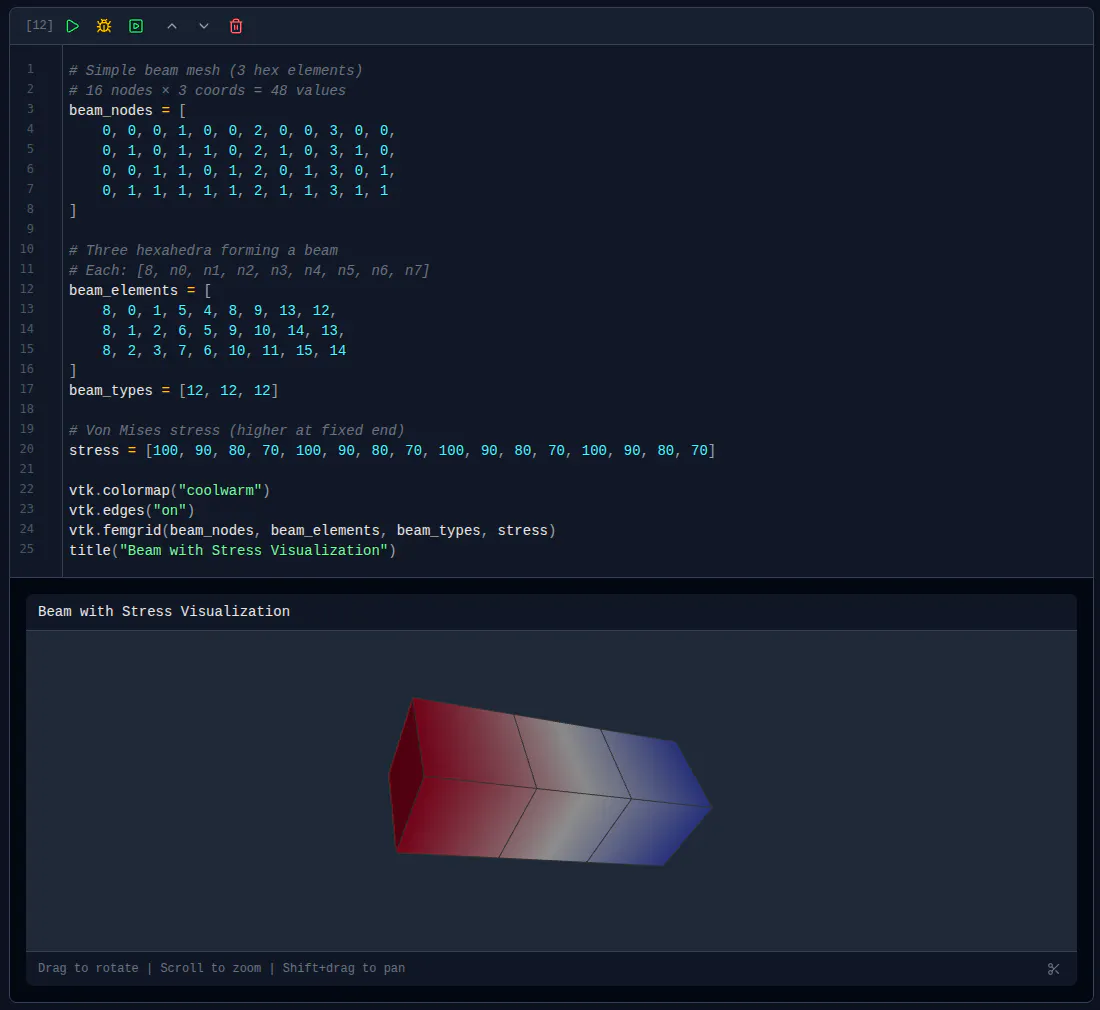The width and height of the screenshot is (1100, 1010).
Task: Move the cell up with the chevron
Action: click(x=172, y=26)
